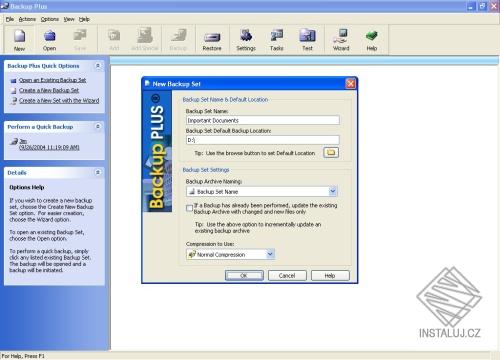The image size is (500, 360).
Task: Enable update existing Backup Archive checkbox
Action: 189,209
